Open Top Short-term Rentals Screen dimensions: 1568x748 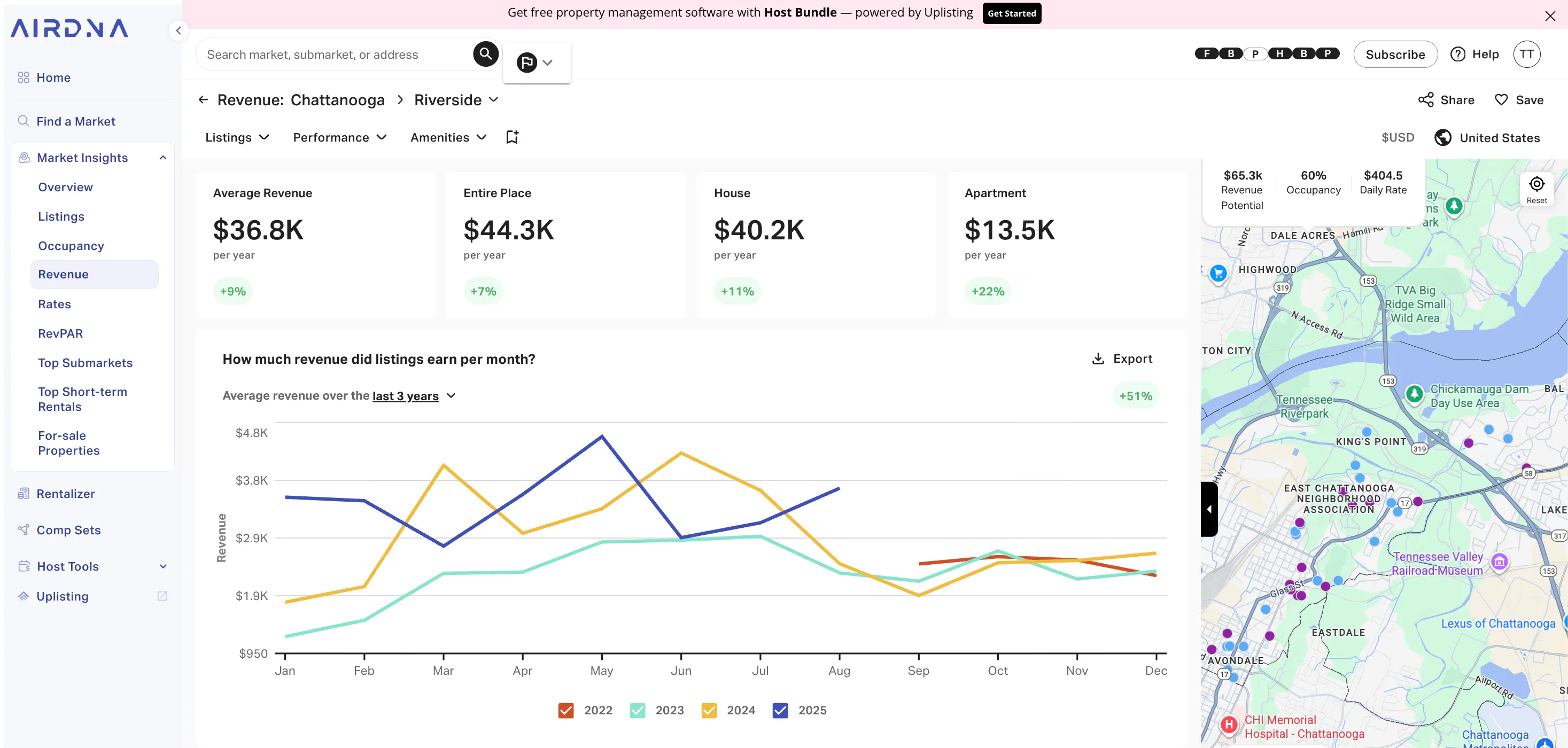point(82,399)
